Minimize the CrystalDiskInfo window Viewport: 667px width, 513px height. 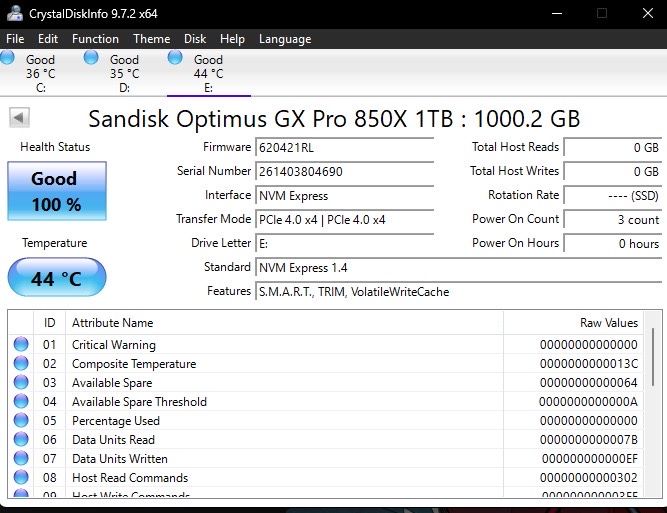557,13
